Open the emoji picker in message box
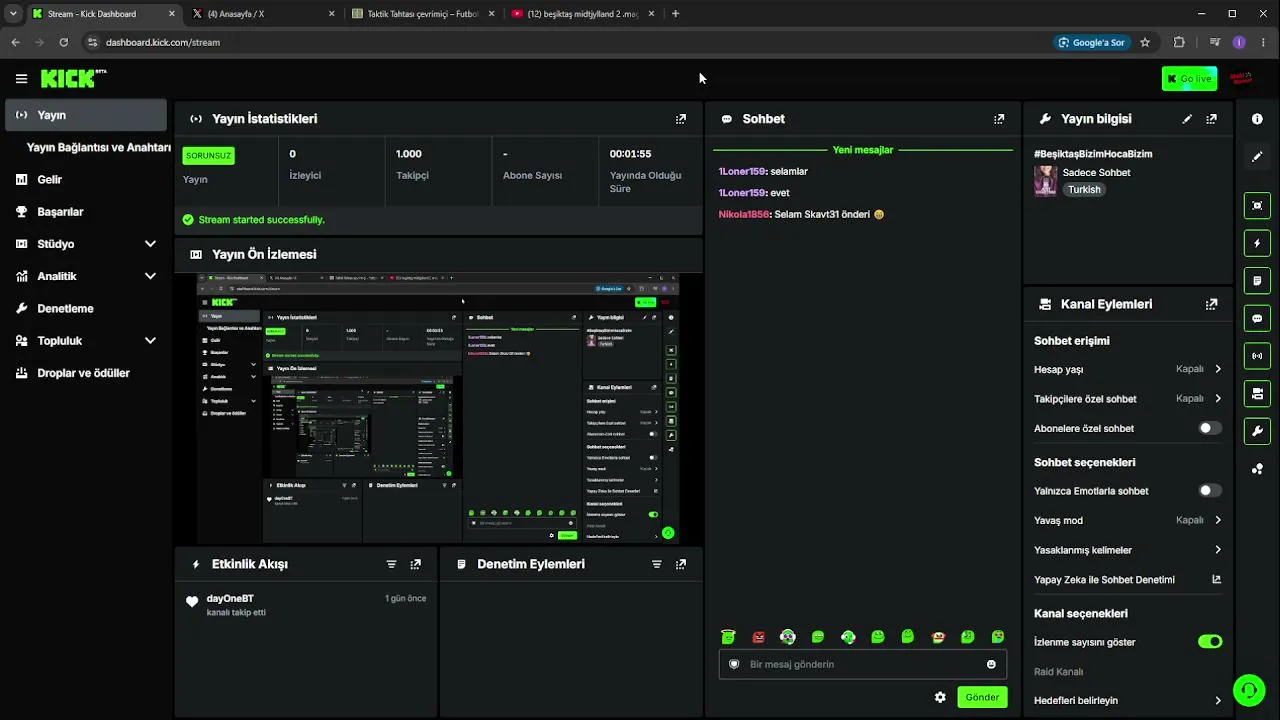 pos(991,664)
